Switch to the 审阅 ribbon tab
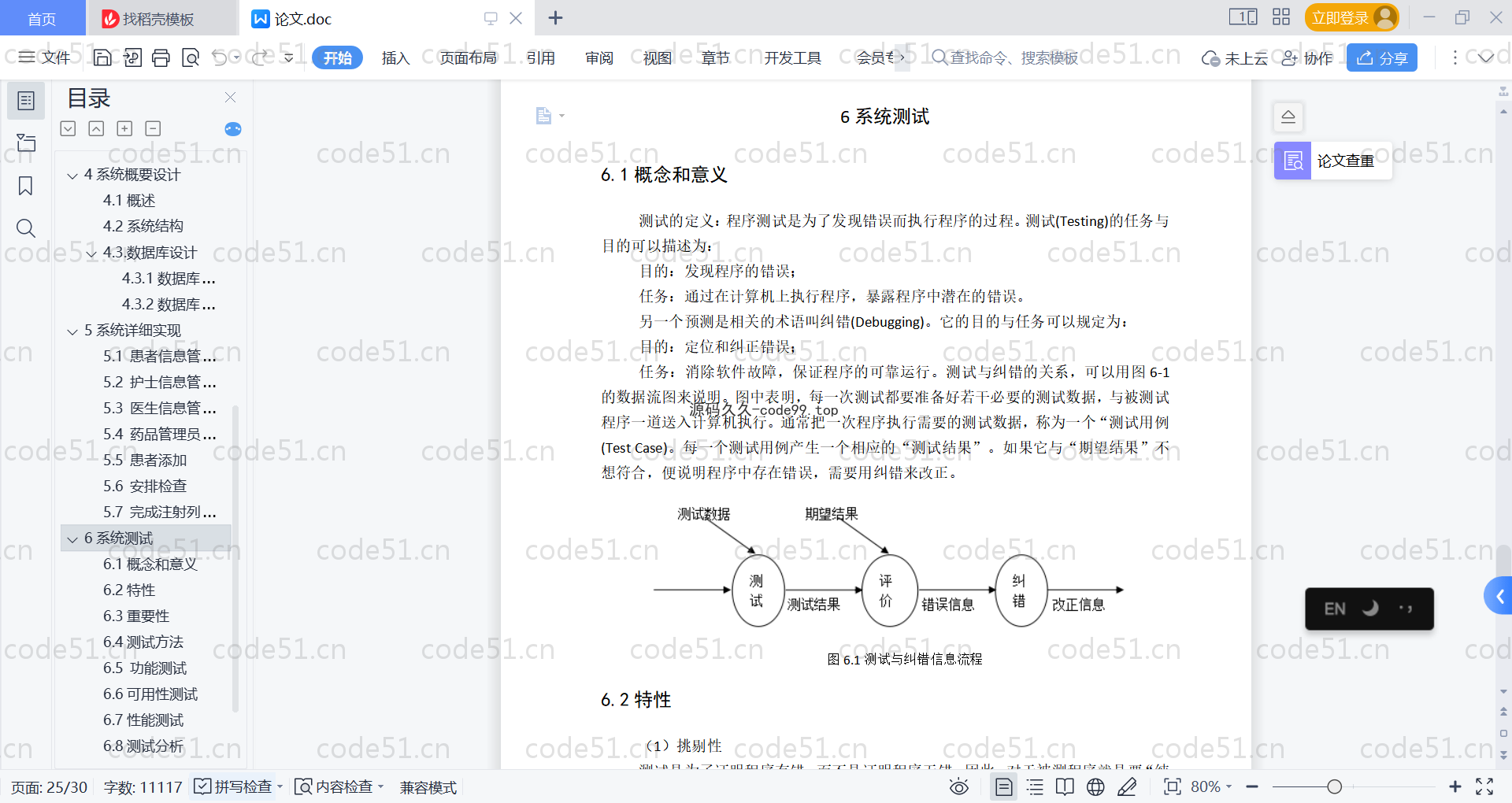 (x=598, y=57)
